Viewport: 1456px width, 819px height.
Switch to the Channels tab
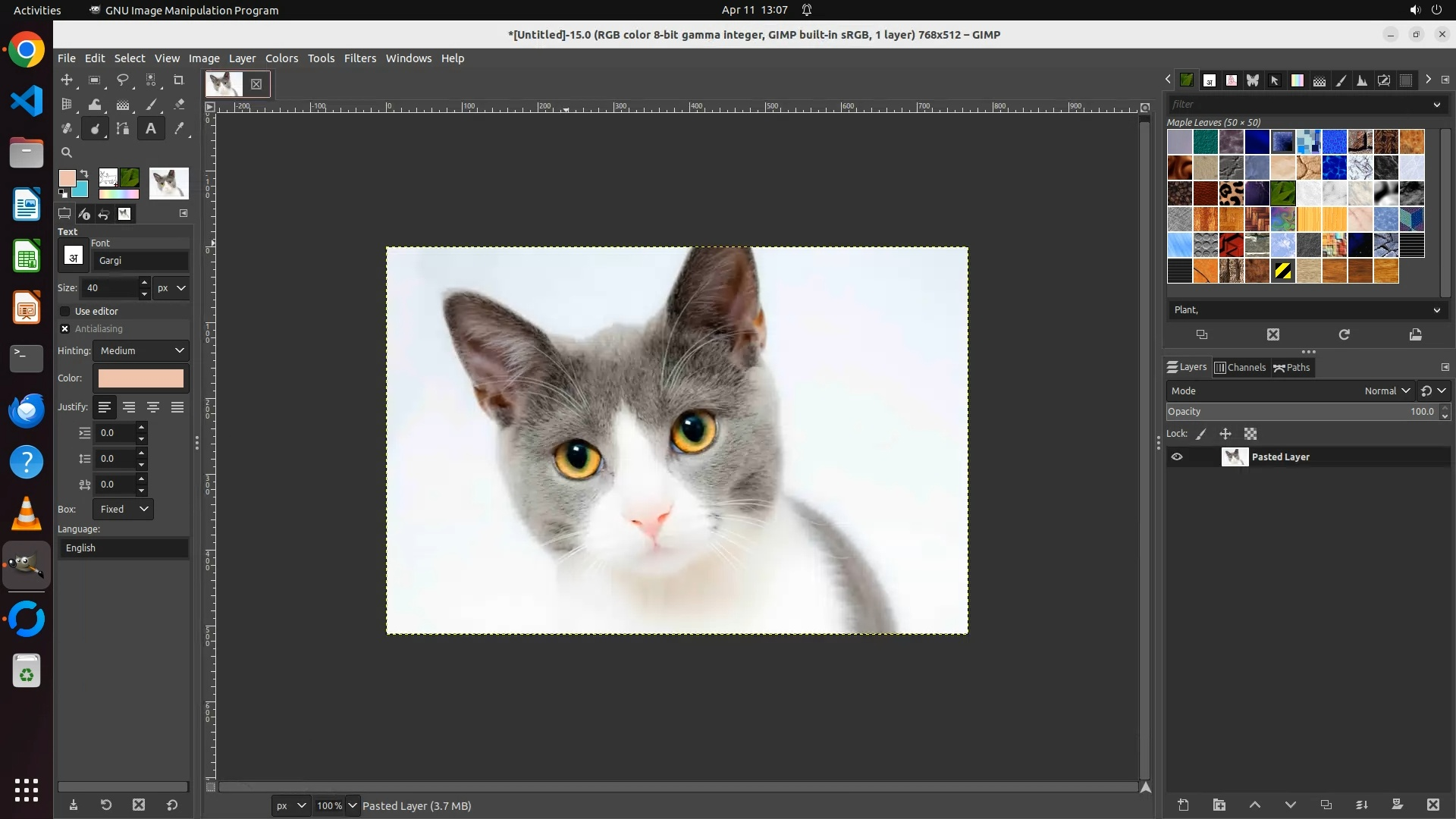(1240, 367)
